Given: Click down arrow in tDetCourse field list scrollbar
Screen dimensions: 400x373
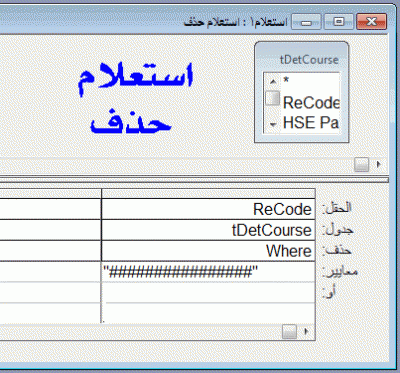Looking at the screenshot, I should click(273, 125).
